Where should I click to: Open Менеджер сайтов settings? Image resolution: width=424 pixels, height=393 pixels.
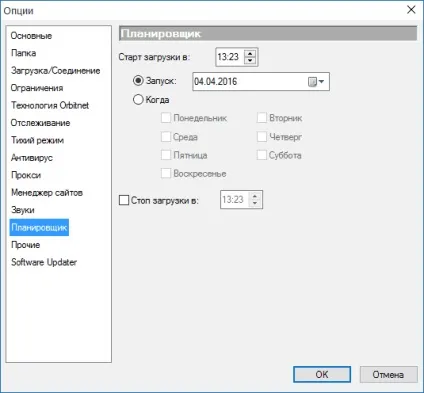pos(47,192)
